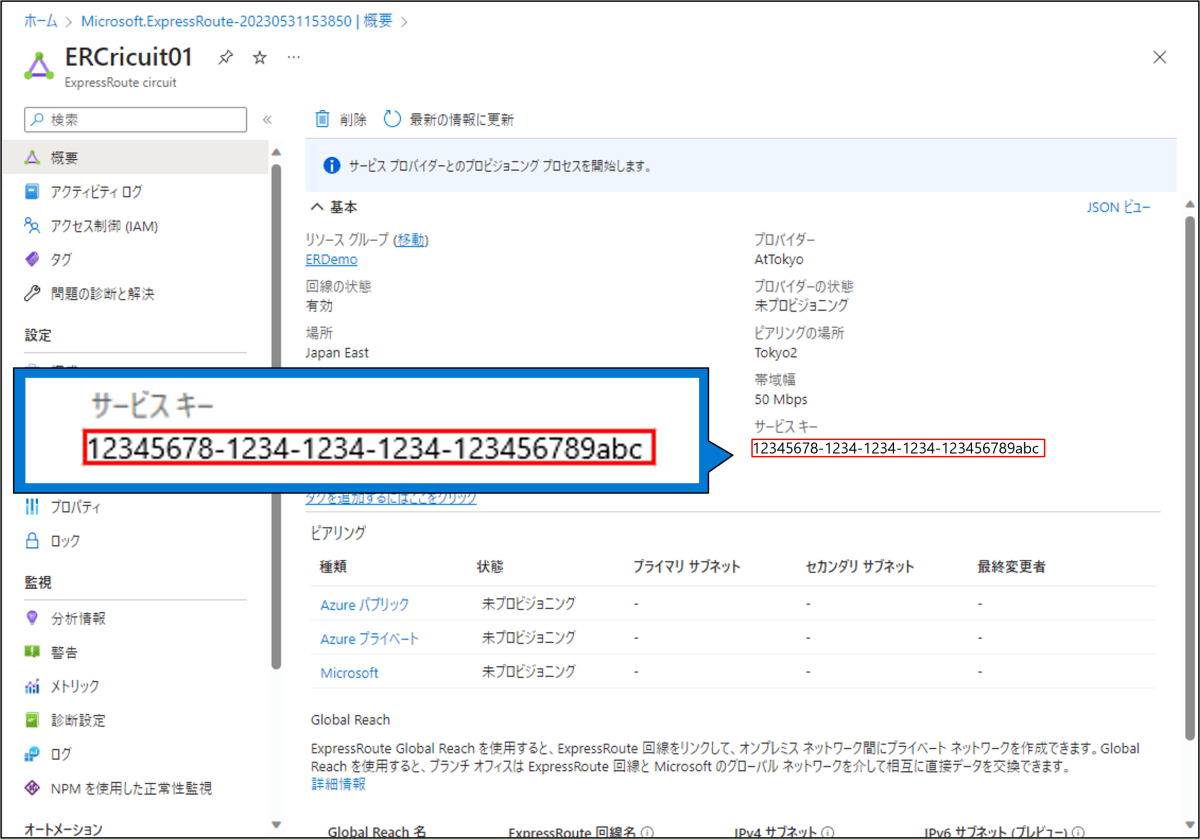Click the 削除 trash toolbar button
This screenshot has width=1200, height=839.
[x=341, y=119]
